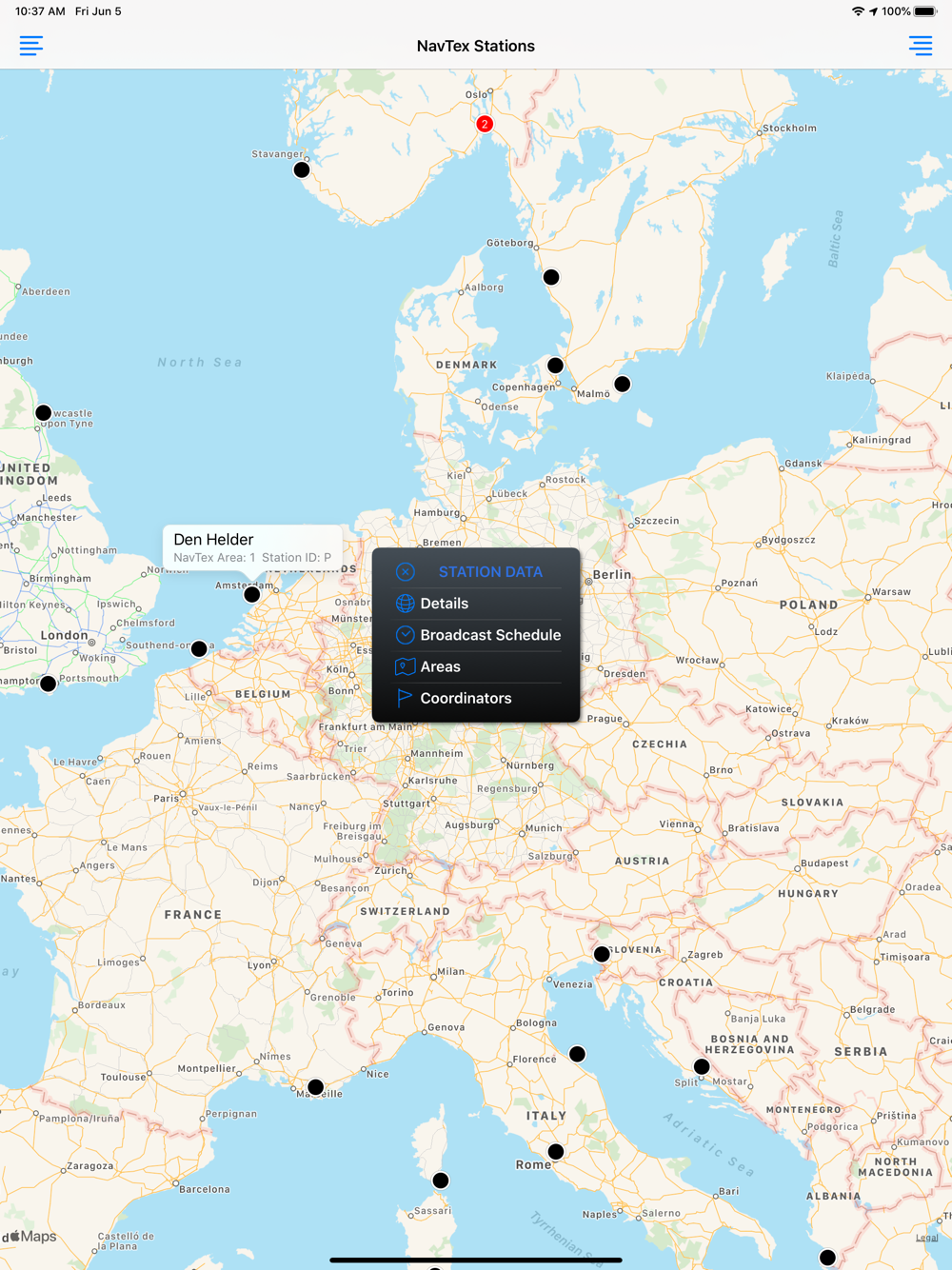Open the left hamburger menu
Image resolution: width=952 pixels, height=1270 pixels.
[30, 46]
